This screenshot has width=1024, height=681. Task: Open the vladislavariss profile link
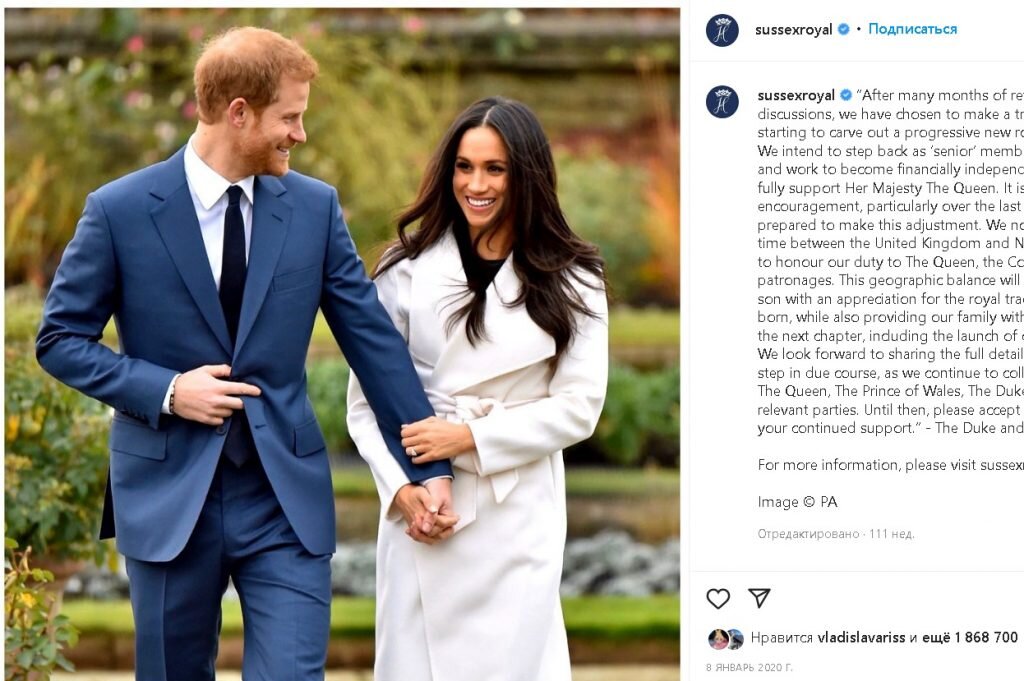point(861,637)
